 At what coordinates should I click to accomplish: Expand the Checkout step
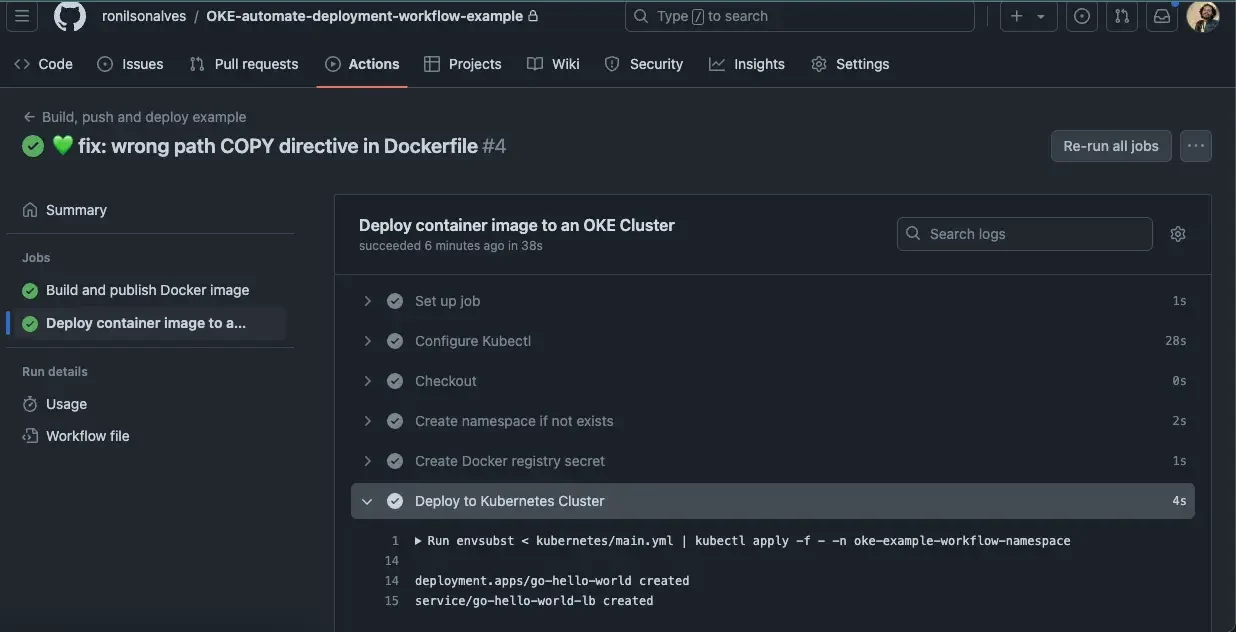click(772, 381)
